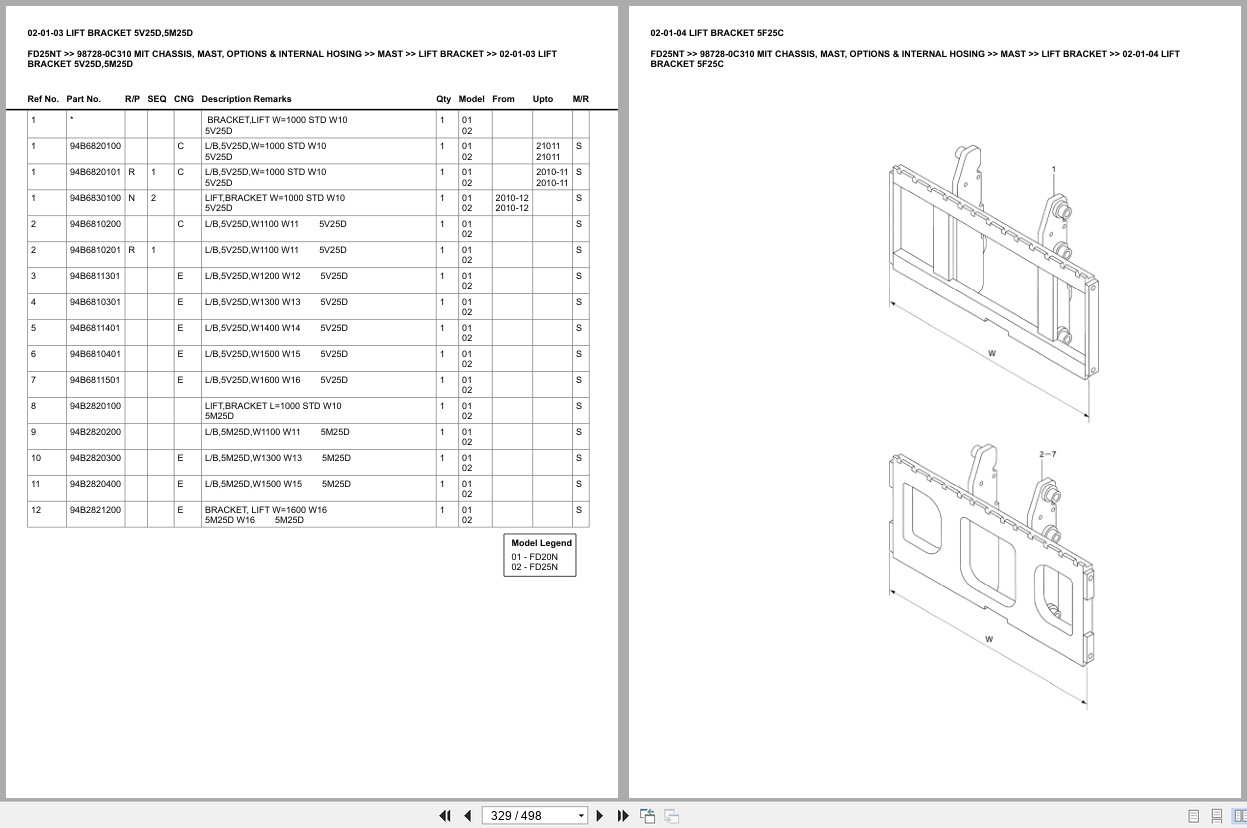The height and width of the screenshot is (828, 1247).
Task: Click part number 94B2820200
Action: pyautogui.click(x=95, y=432)
